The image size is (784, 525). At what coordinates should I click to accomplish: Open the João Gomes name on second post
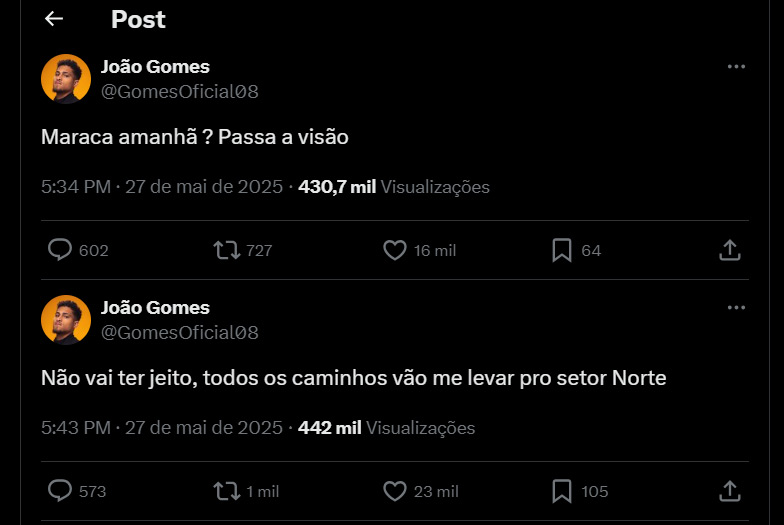(155, 308)
